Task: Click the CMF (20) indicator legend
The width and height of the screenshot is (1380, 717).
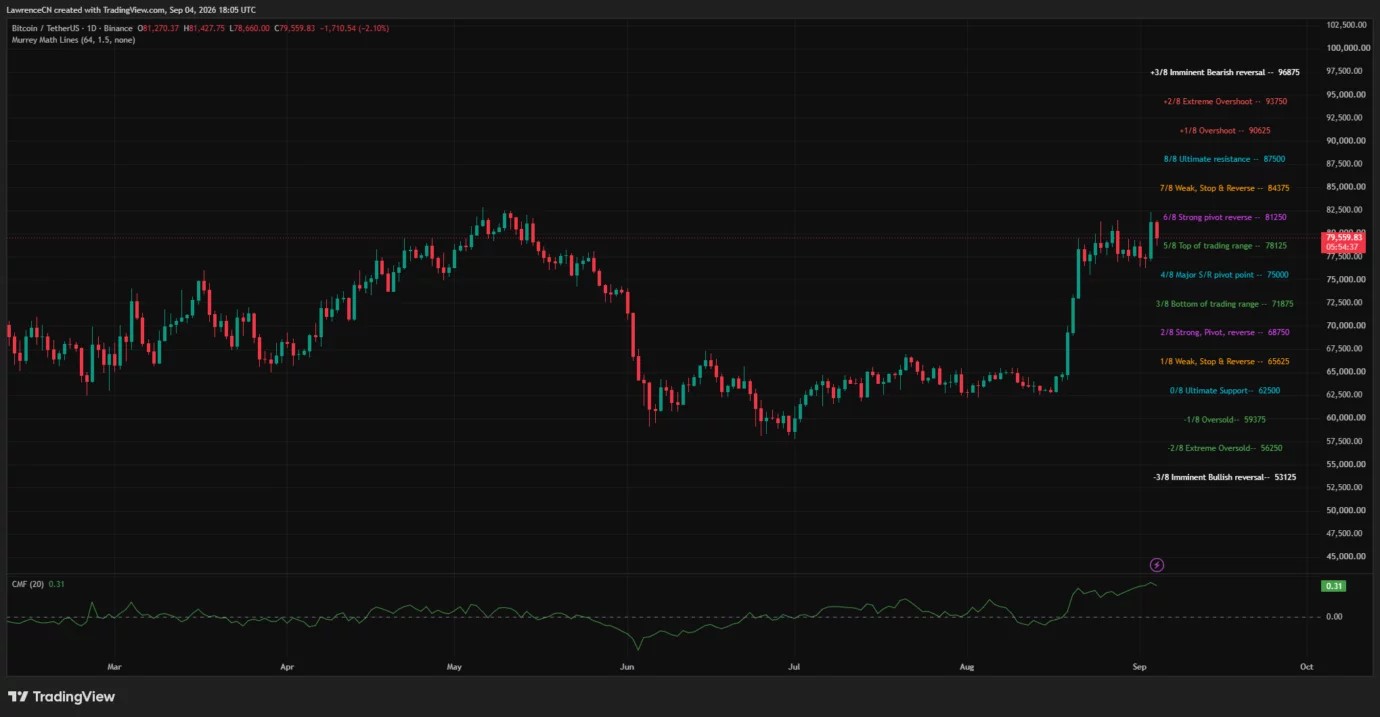Action: tap(38, 584)
